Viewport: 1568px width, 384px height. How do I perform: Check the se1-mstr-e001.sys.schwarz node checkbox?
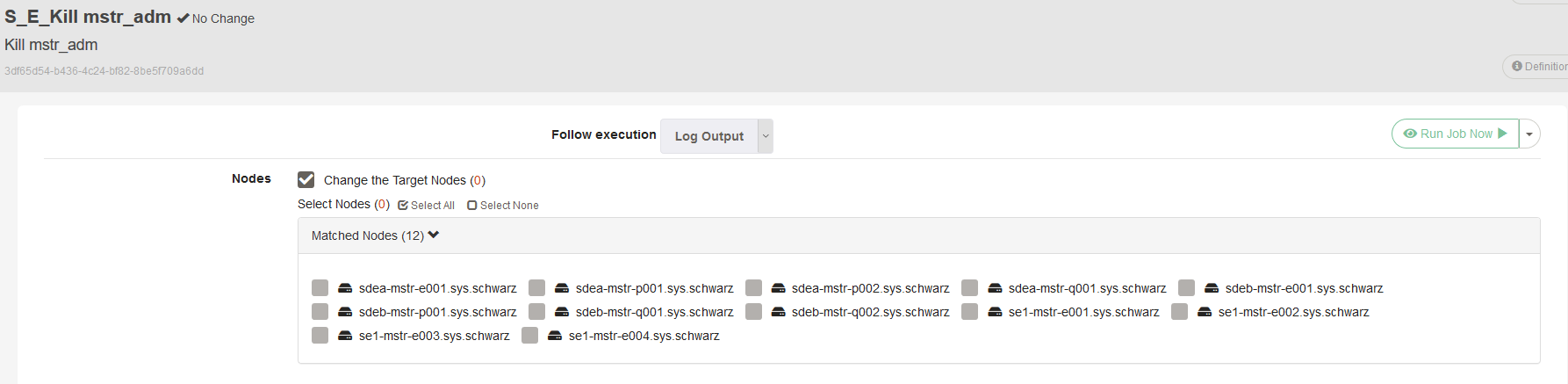969,312
